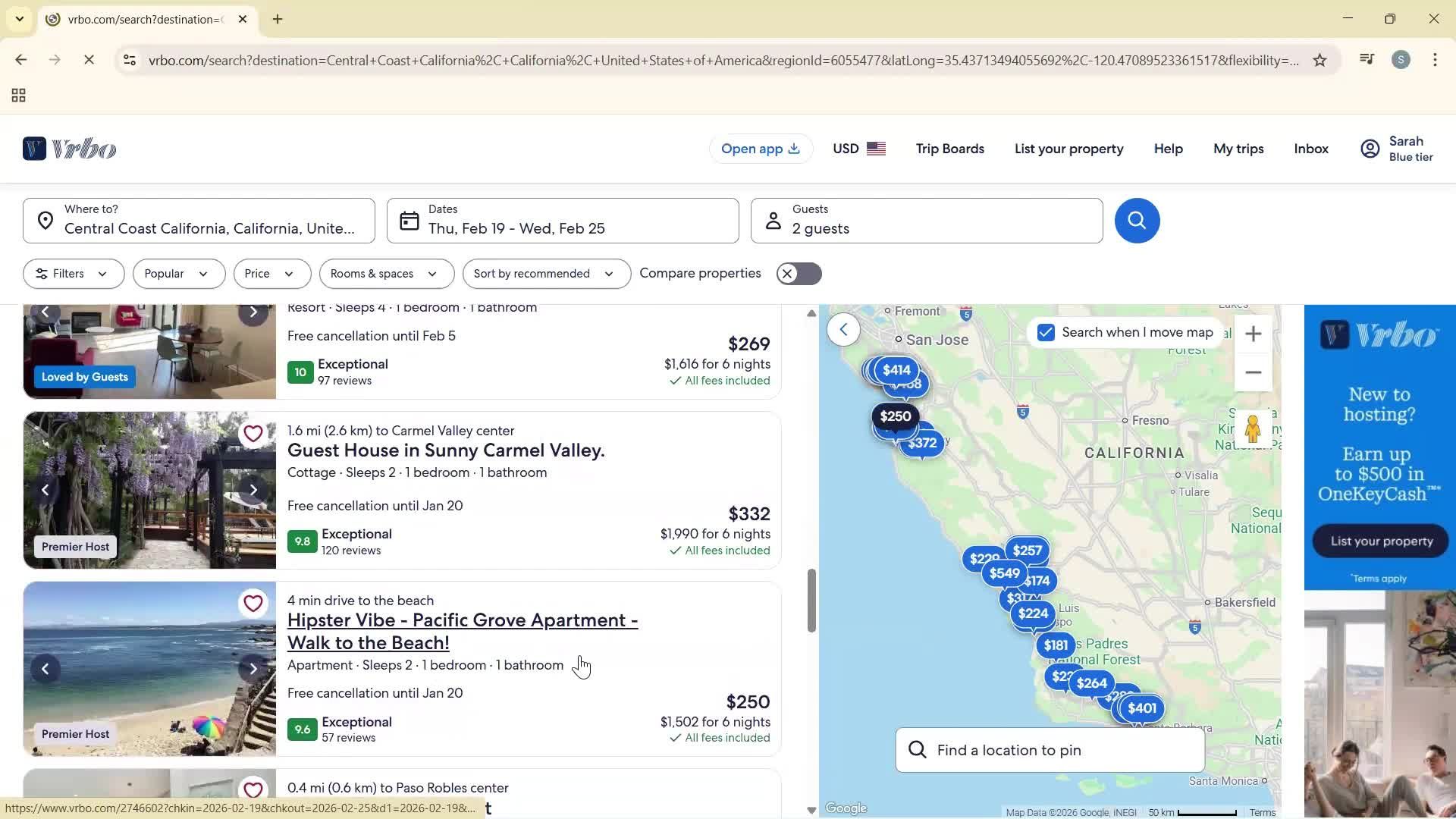
Task: Open the USD currency selector
Action: [x=858, y=149]
